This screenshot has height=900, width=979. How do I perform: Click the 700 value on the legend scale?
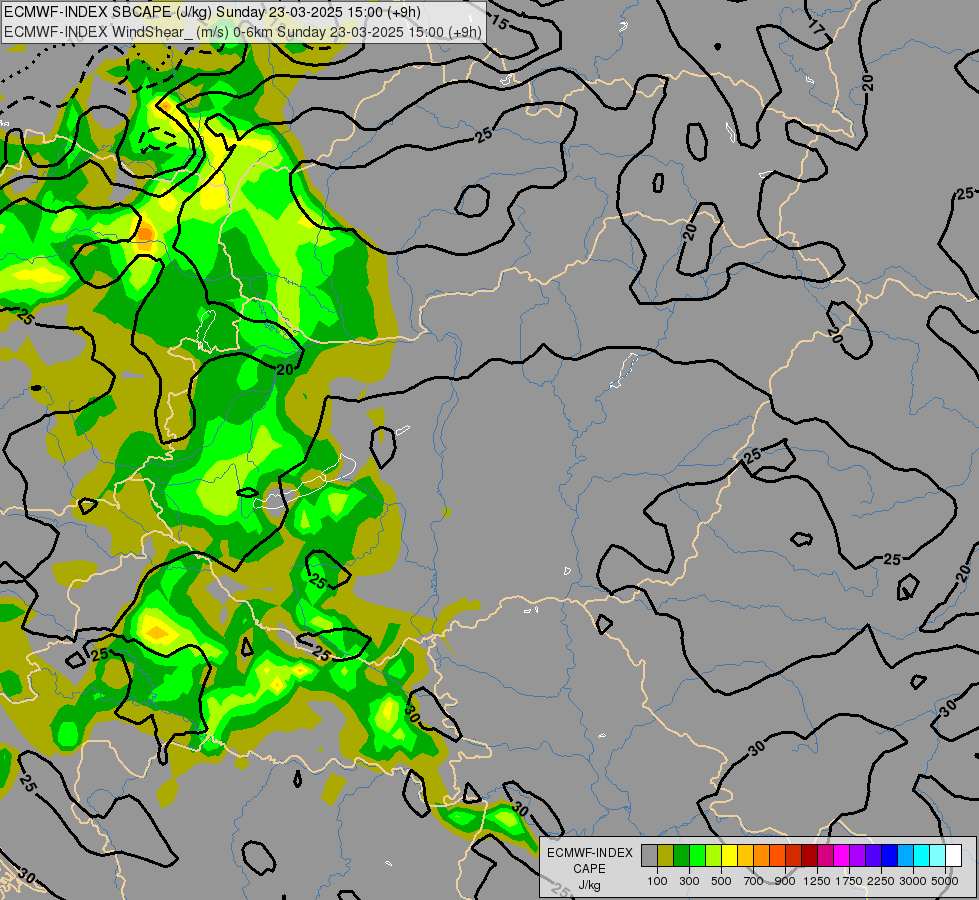754,881
